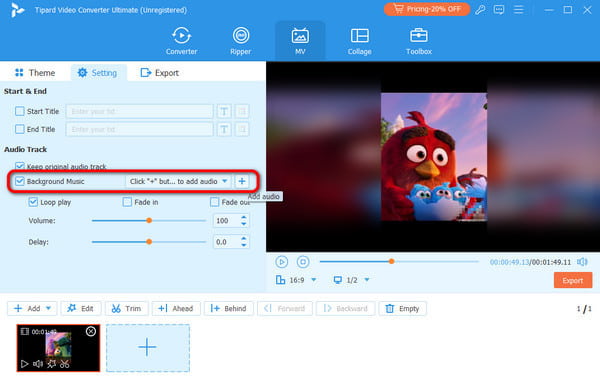Increase delay with the up stepper arrow

244,239
